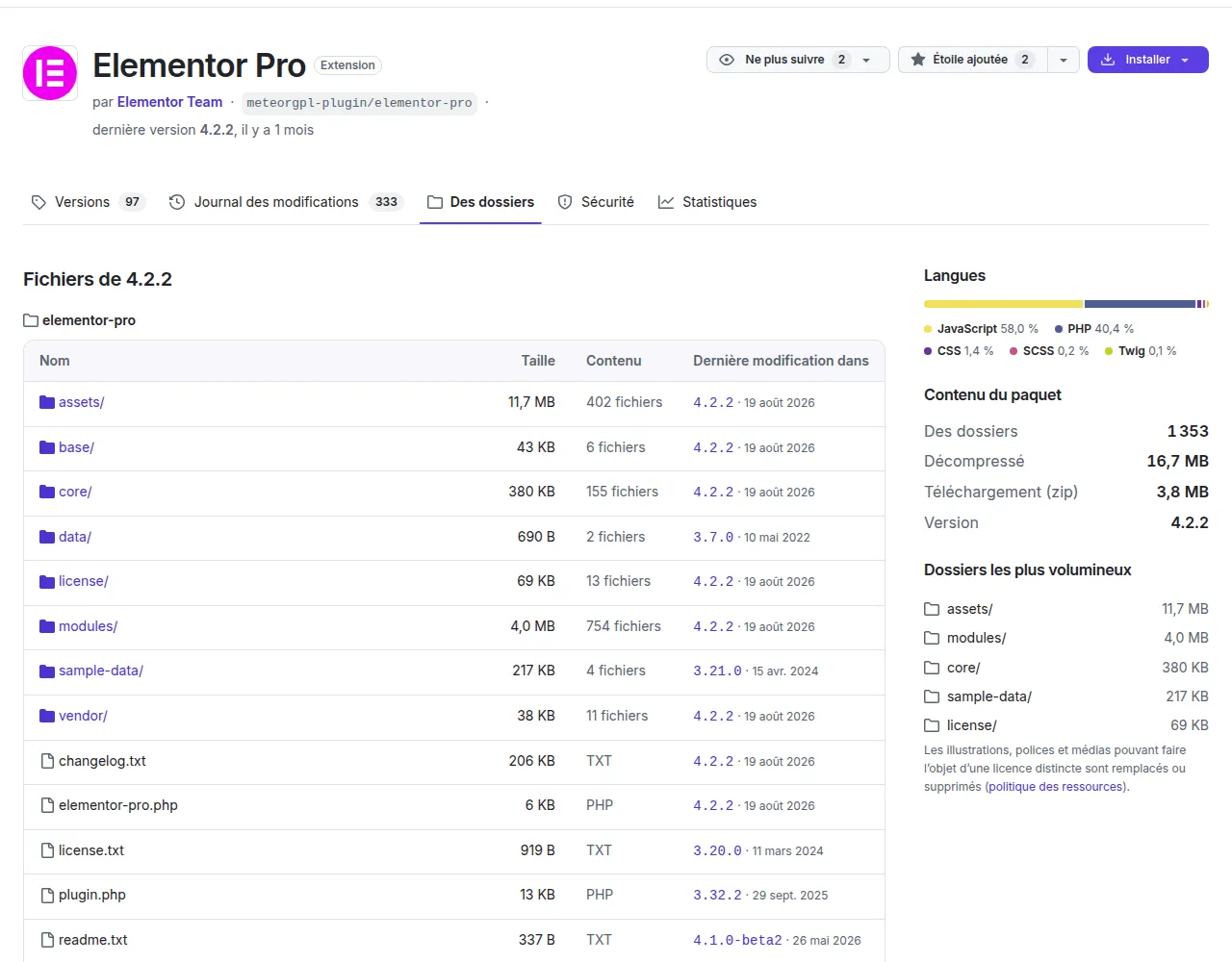Open the modules/ folder link in file table

pos(88,626)
